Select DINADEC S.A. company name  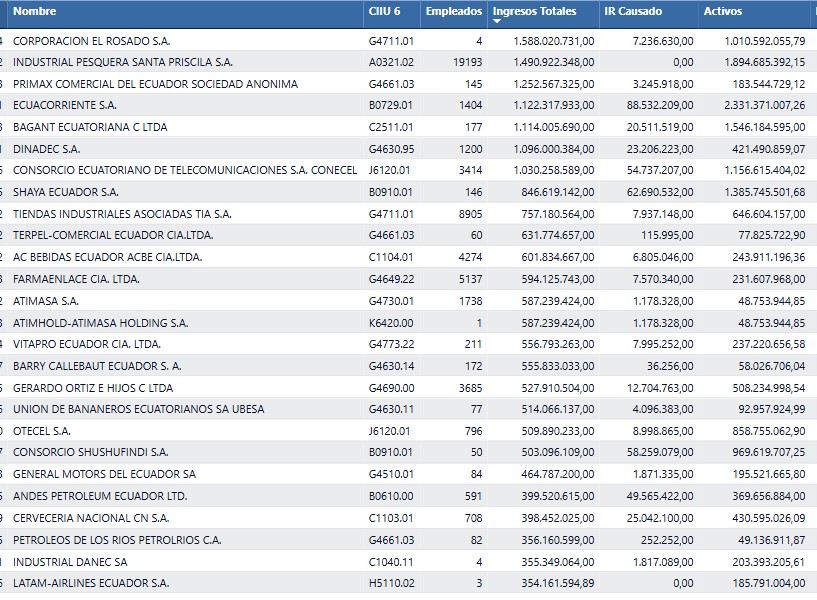point(46,149)
